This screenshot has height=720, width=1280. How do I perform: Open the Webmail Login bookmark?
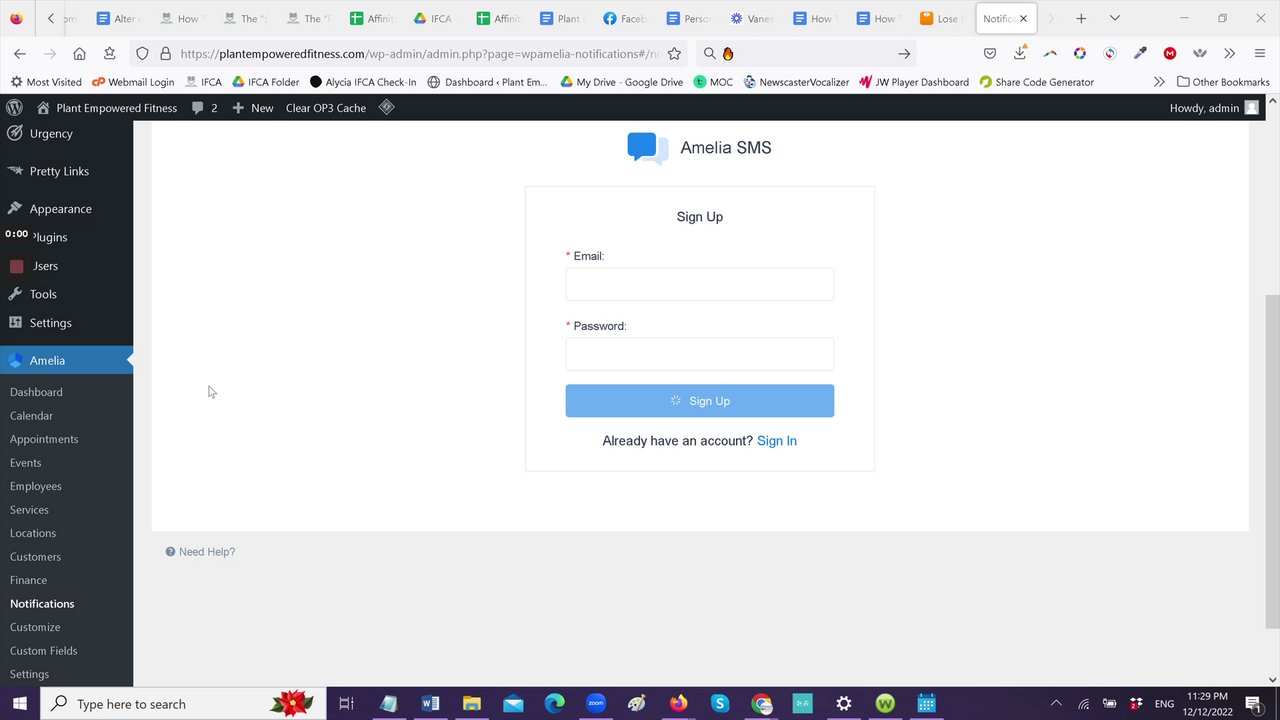point(133,82)
